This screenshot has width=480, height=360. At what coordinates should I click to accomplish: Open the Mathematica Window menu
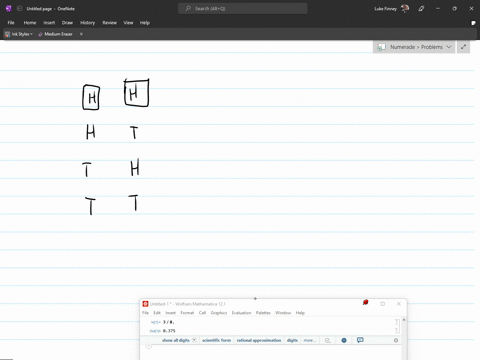(x=283, y=313)
